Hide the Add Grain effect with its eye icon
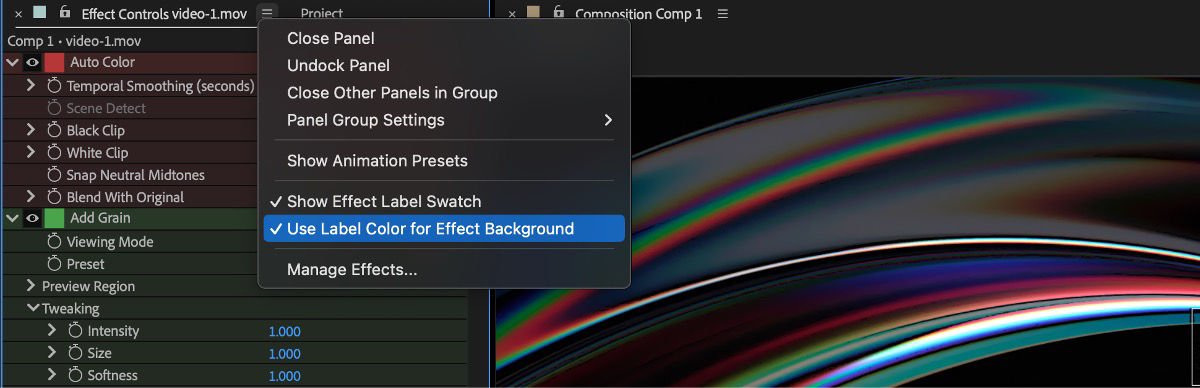This screenshot has height=388, width=1200. point(32,218)
